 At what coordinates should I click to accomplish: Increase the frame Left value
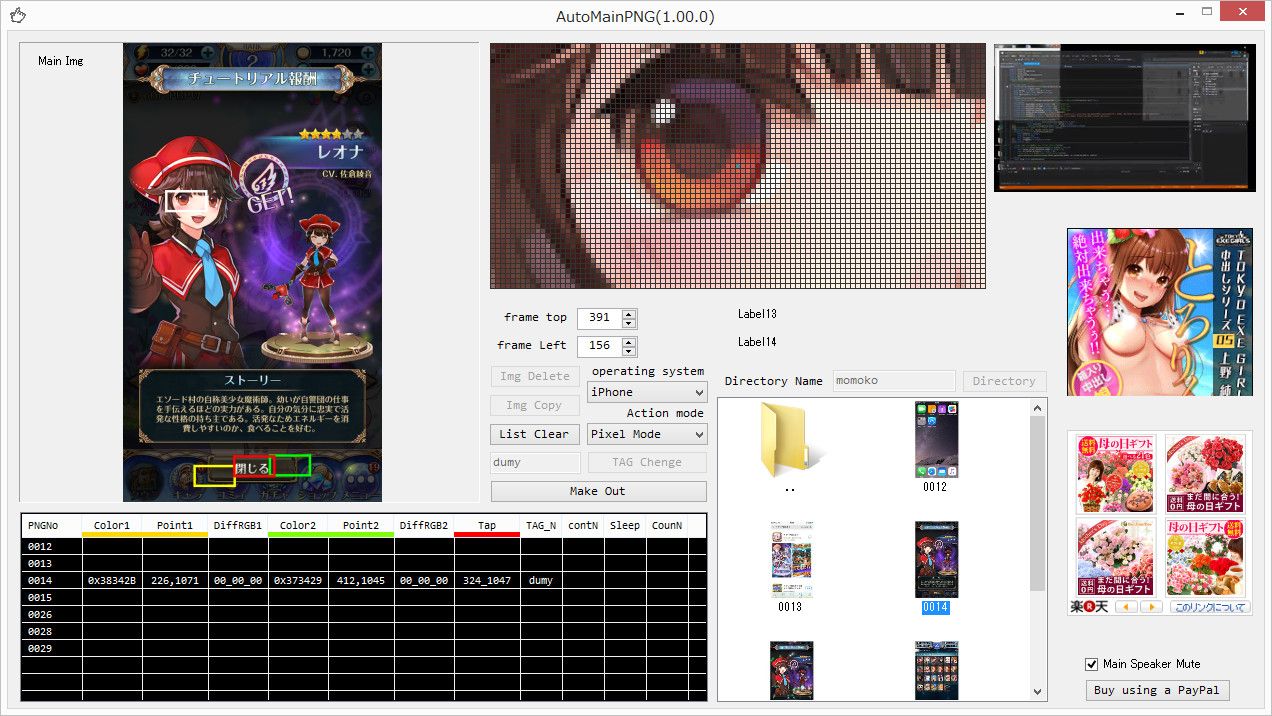tap(628, 342)
